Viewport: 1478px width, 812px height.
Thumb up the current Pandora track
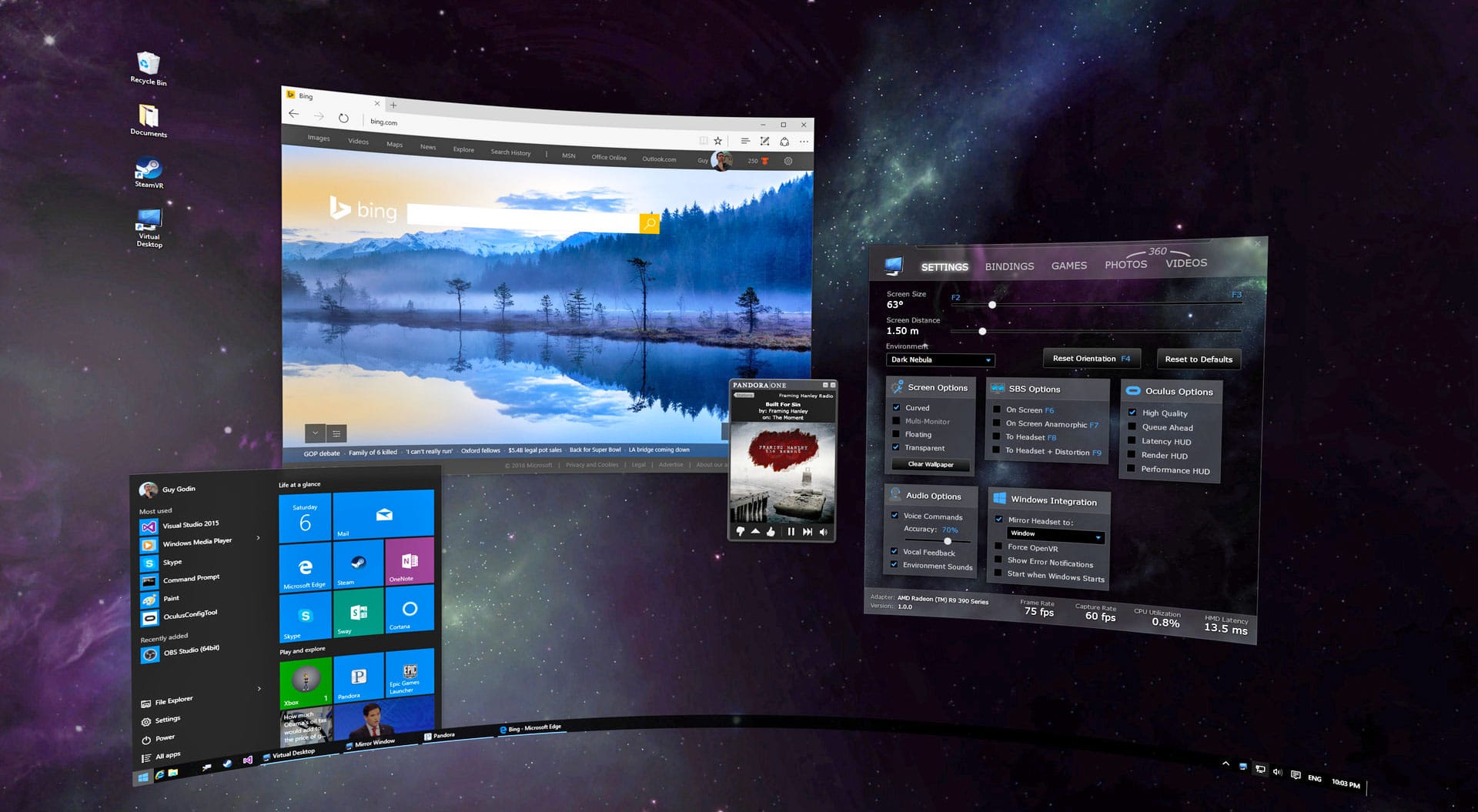771,531
